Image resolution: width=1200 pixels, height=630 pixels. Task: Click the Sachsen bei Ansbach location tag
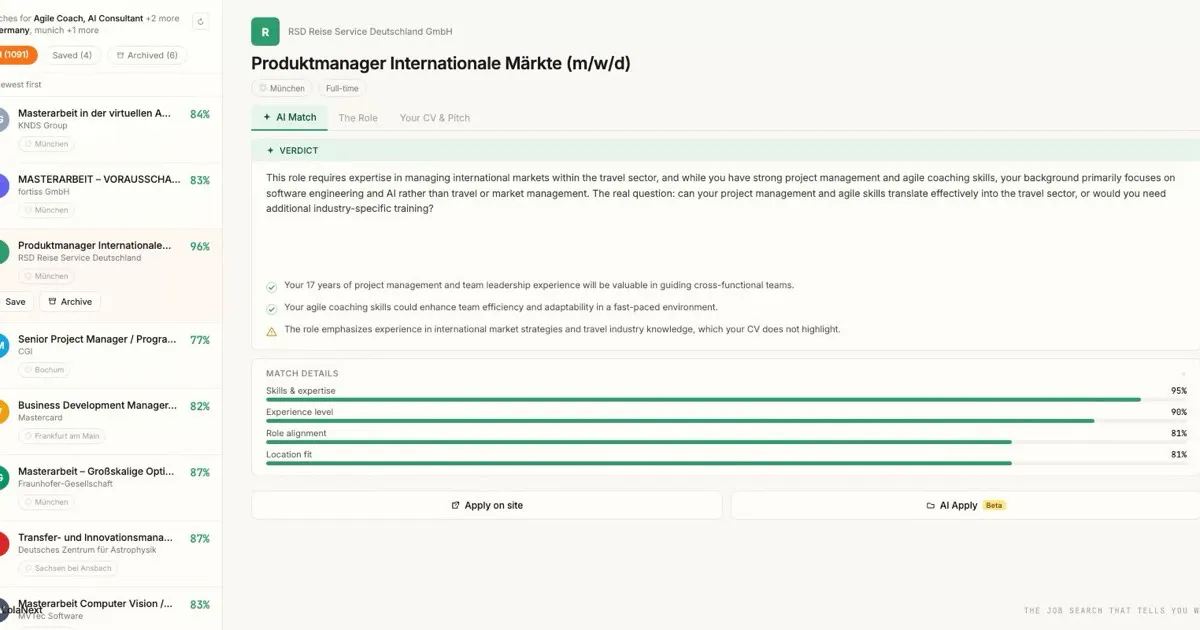(x=68, y=568)
